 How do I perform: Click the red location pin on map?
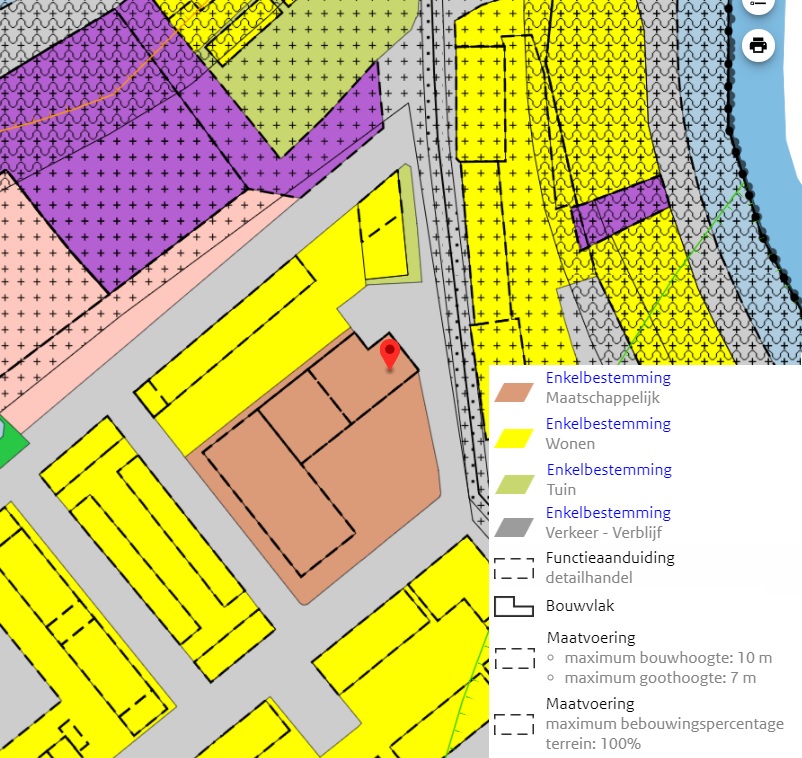point(390,354)
